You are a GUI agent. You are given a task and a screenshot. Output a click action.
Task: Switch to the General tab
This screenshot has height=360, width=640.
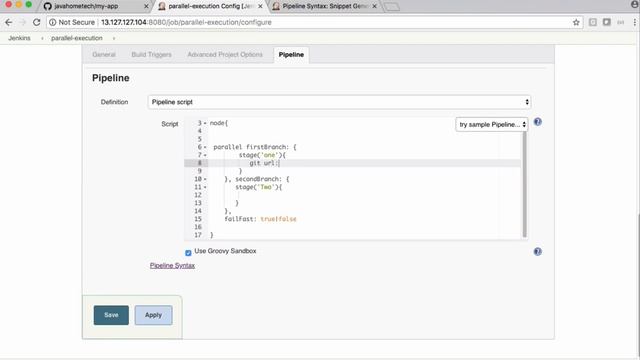tap(104, 55)
